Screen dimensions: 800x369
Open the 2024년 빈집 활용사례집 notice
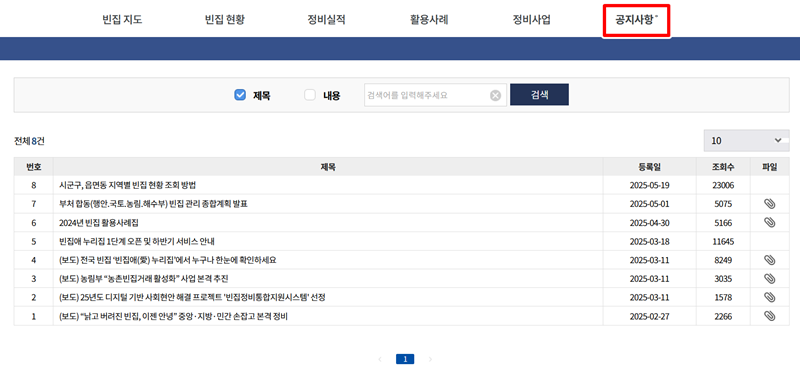tap(99, 223)
